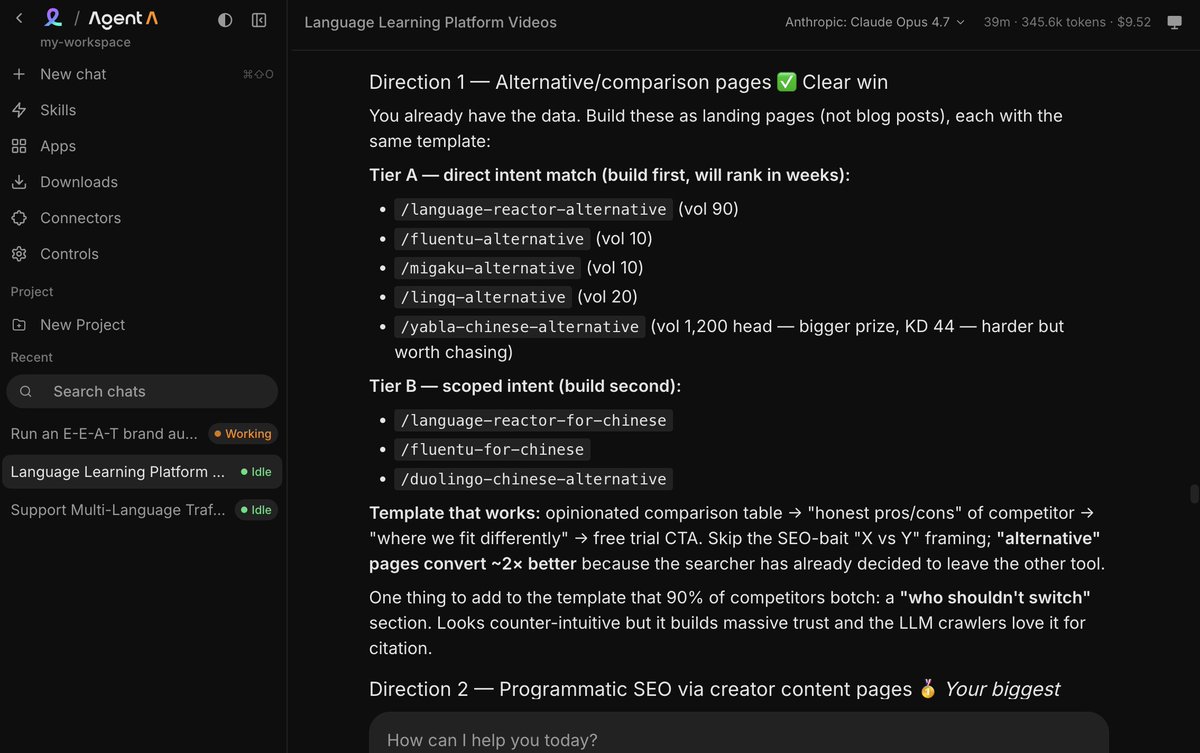Click the /lingq-alternative code snippet
The height and width of the screenshot is (753, 1200).
pyautogui.click(x=483, y=297)
